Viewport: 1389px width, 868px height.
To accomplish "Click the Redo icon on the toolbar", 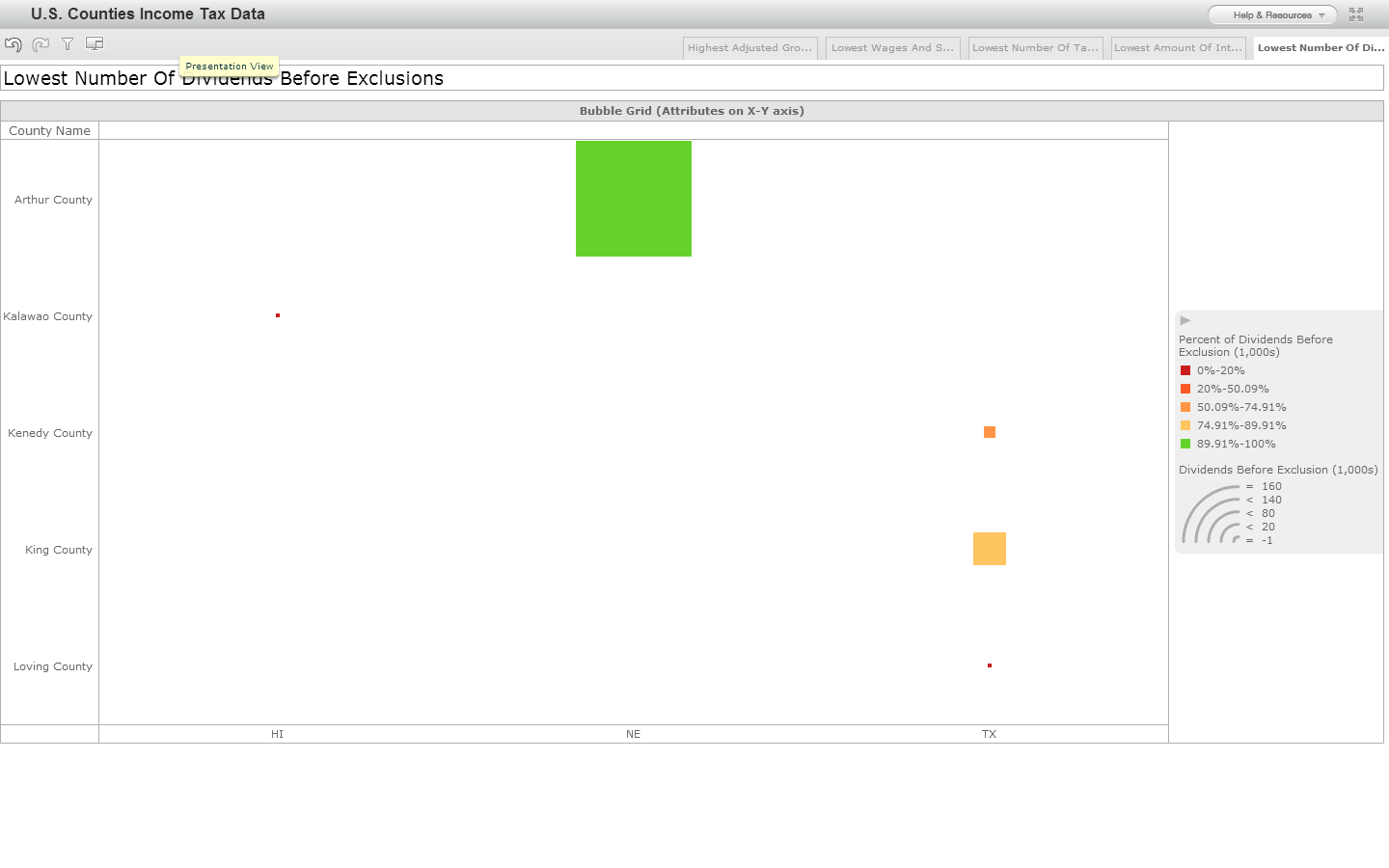I will click(40, 43).
